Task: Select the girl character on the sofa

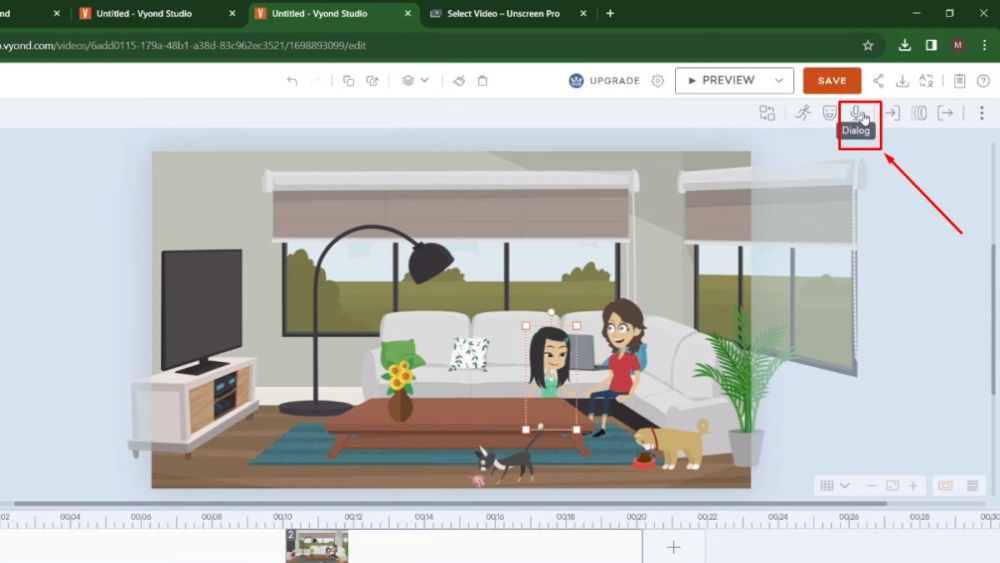Action: tap(550, 361)
